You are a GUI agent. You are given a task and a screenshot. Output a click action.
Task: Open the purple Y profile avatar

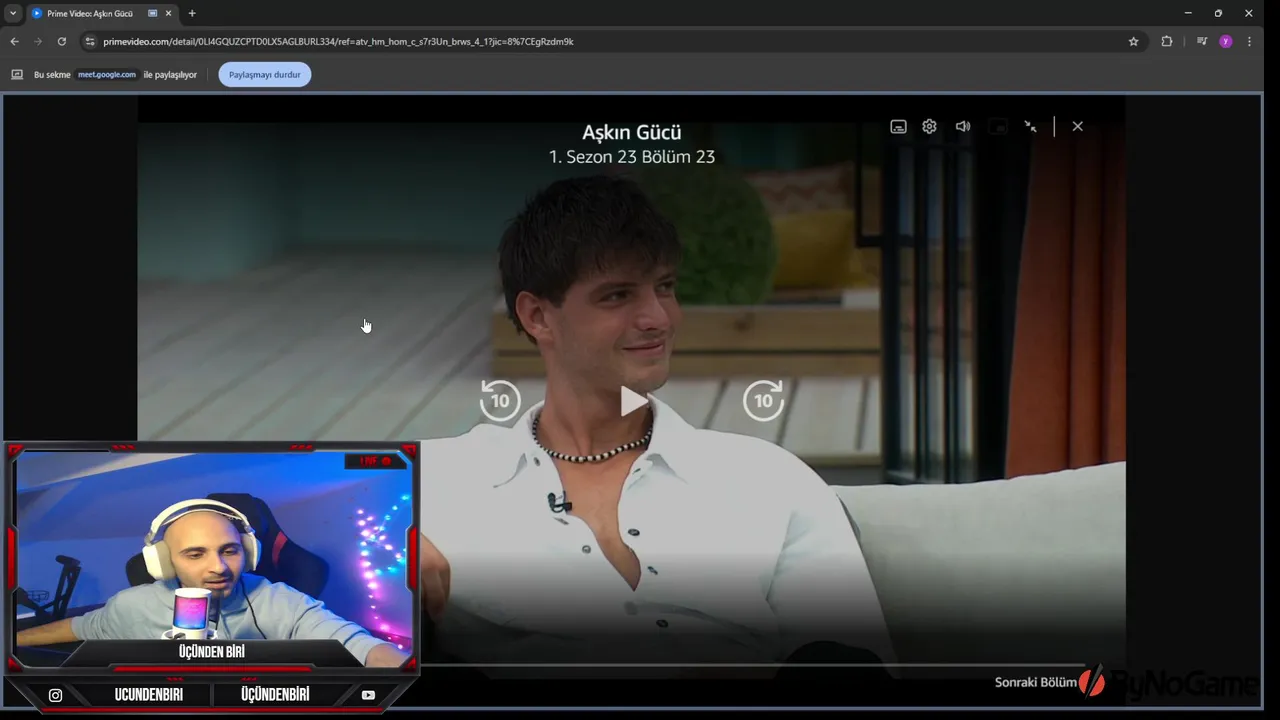click(x=1225, y=41)
